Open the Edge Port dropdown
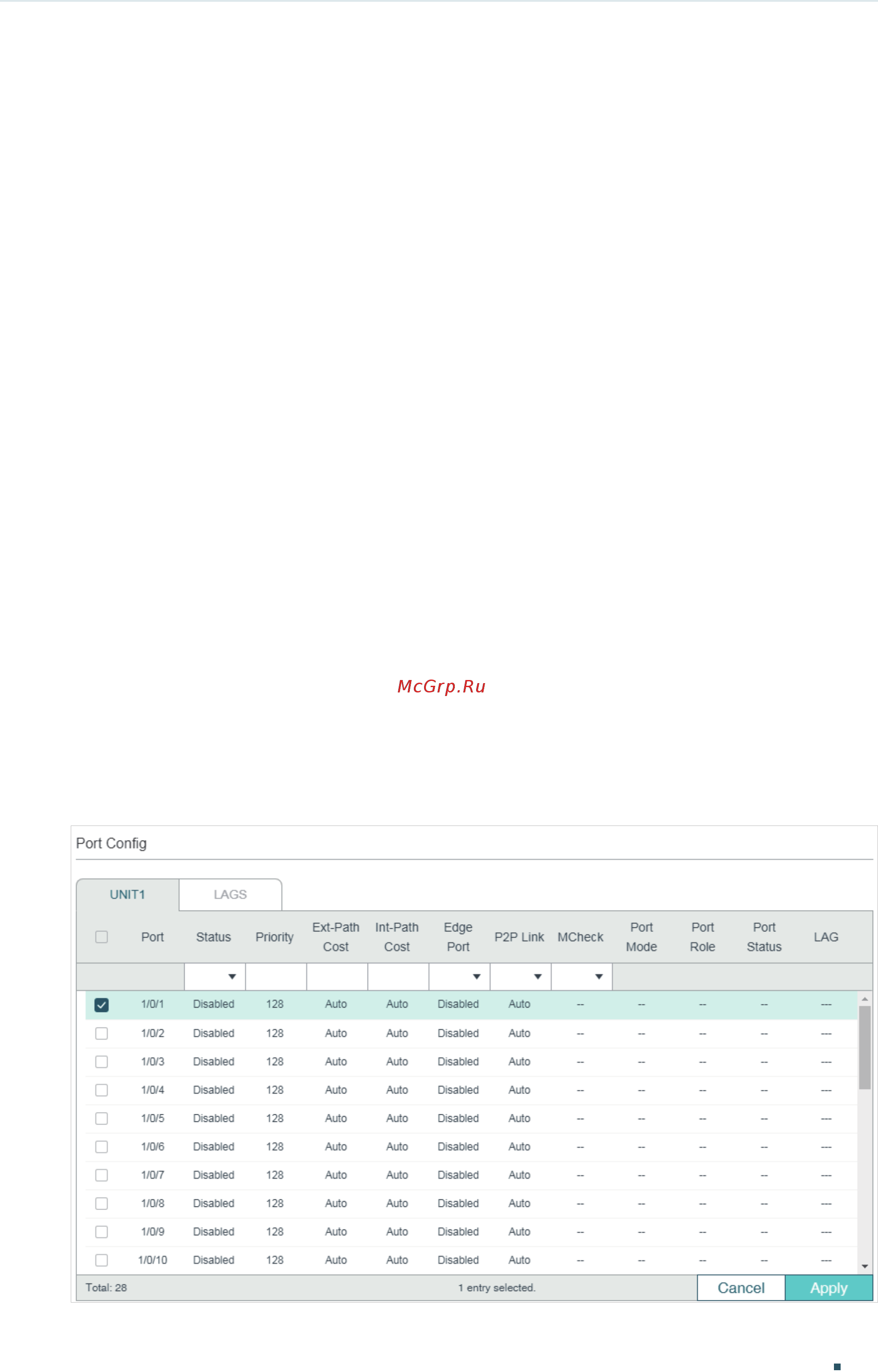The height and width of the screenshot is (1372, 878). (460, 977)
